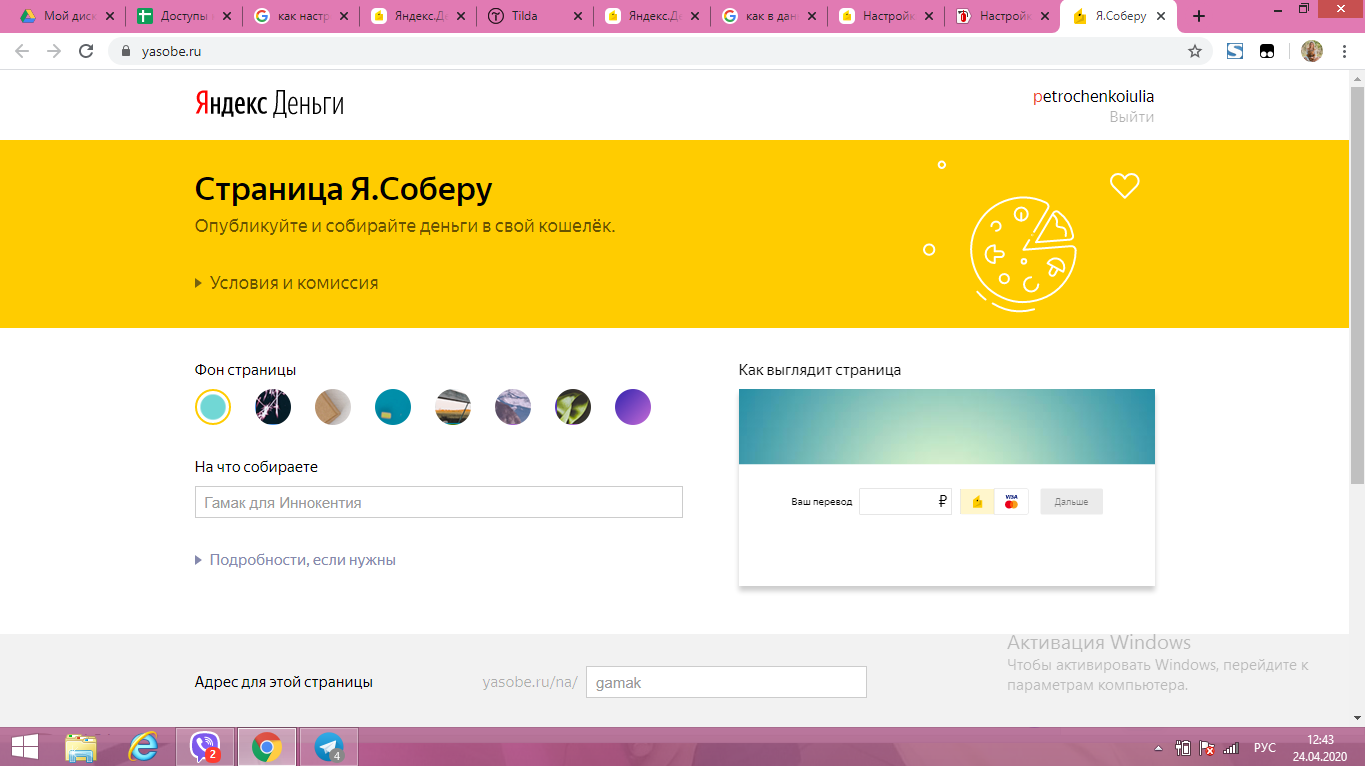Screen dimensions: 1365x766
Task: Bookmark this page with the star icon
Action: point(1195,51)
